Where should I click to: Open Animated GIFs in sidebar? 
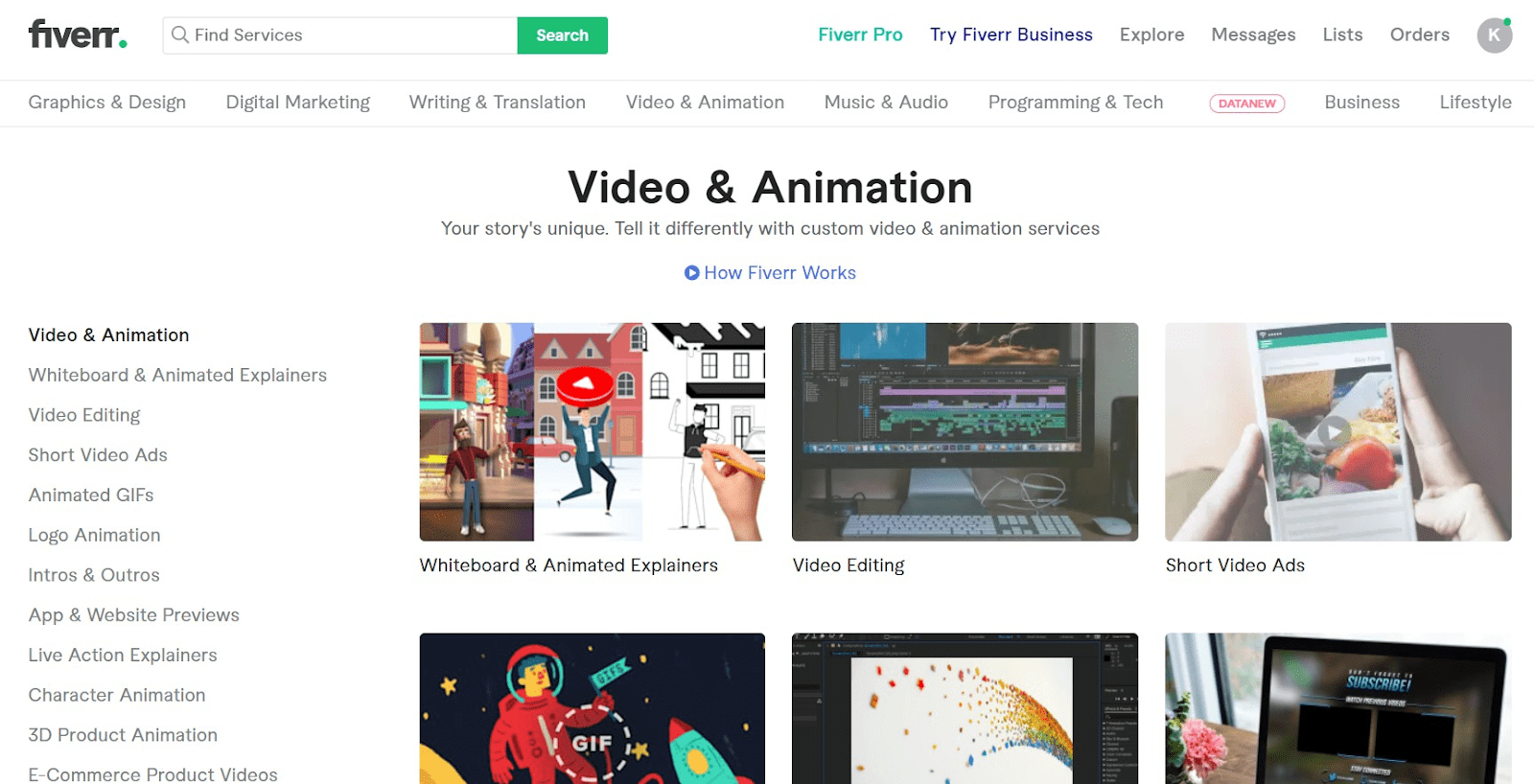pos(91,496)
